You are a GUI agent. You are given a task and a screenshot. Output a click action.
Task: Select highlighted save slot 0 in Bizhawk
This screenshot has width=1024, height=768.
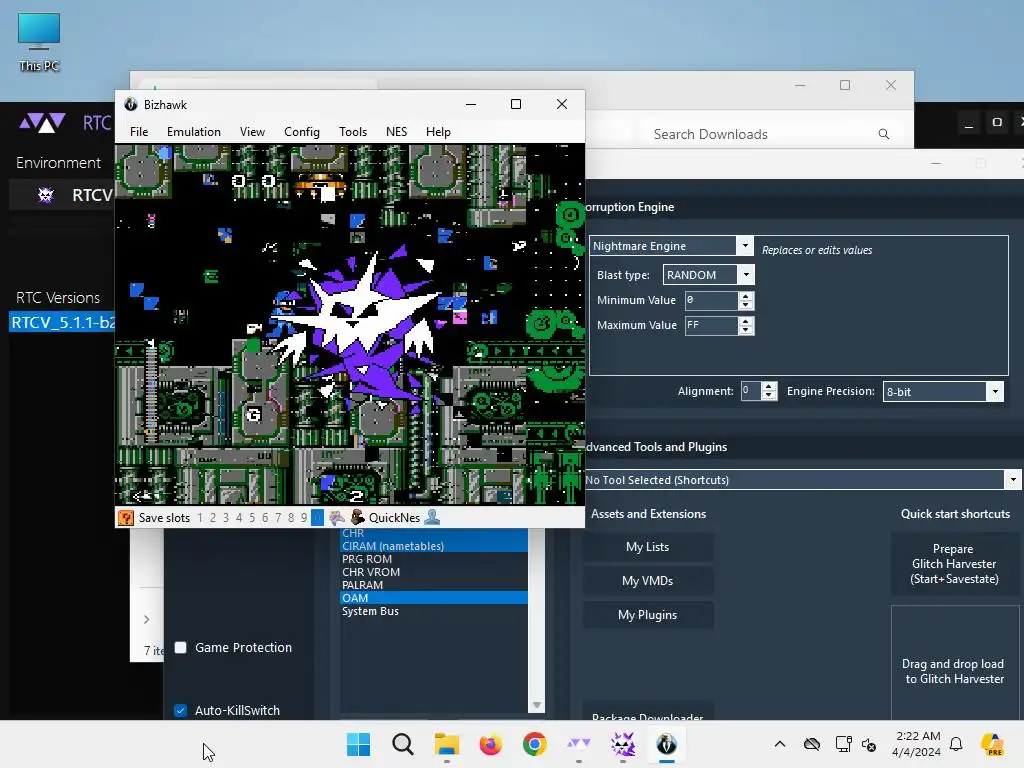(317, 518)
